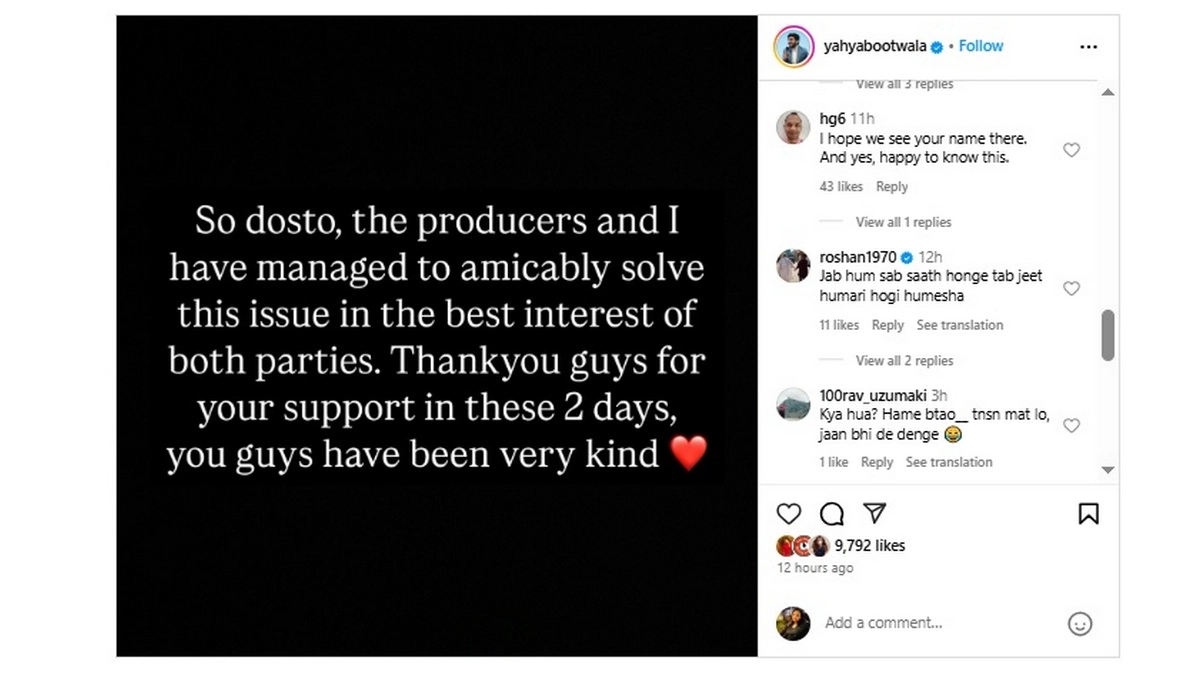The image size is (1200, 675).
Task: See translation of roshan1970's comment
Action: (x=960, y=325)
